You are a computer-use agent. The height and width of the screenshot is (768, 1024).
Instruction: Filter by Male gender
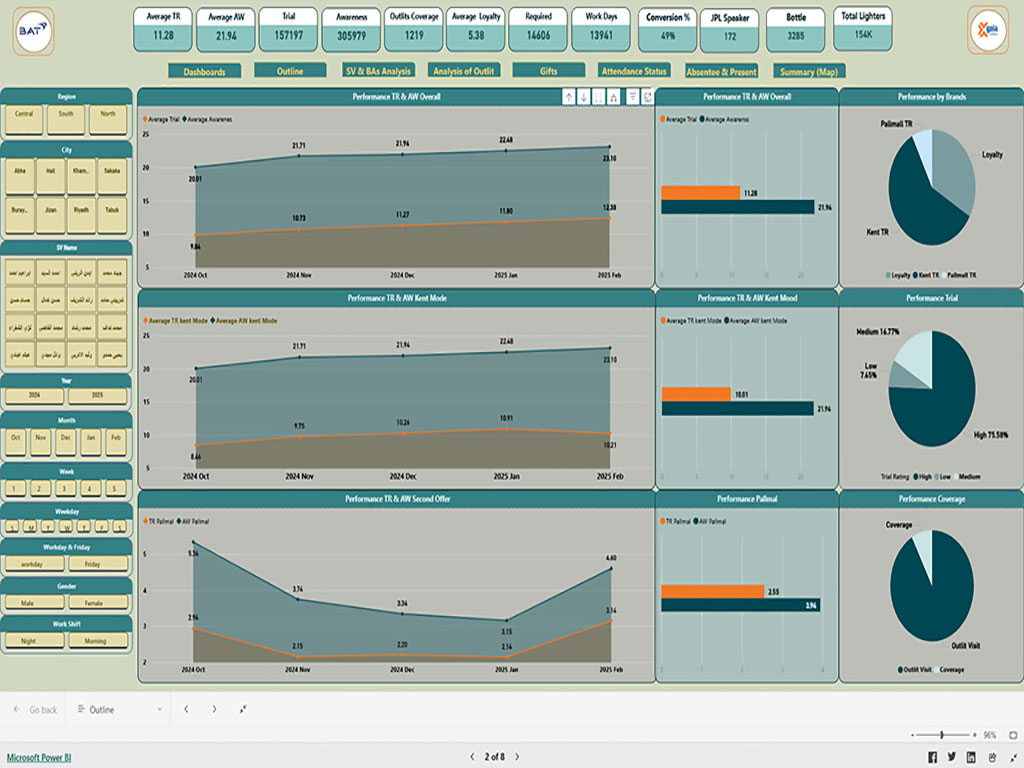point(35,602)
